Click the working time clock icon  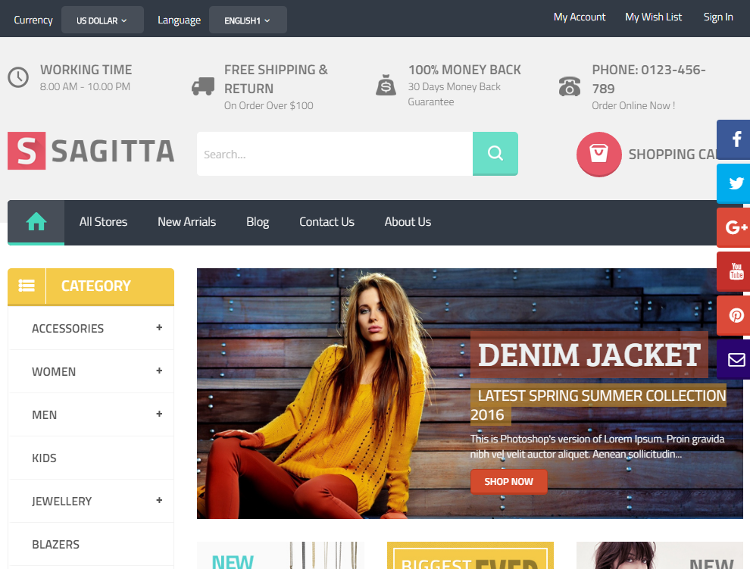[18, 77]
